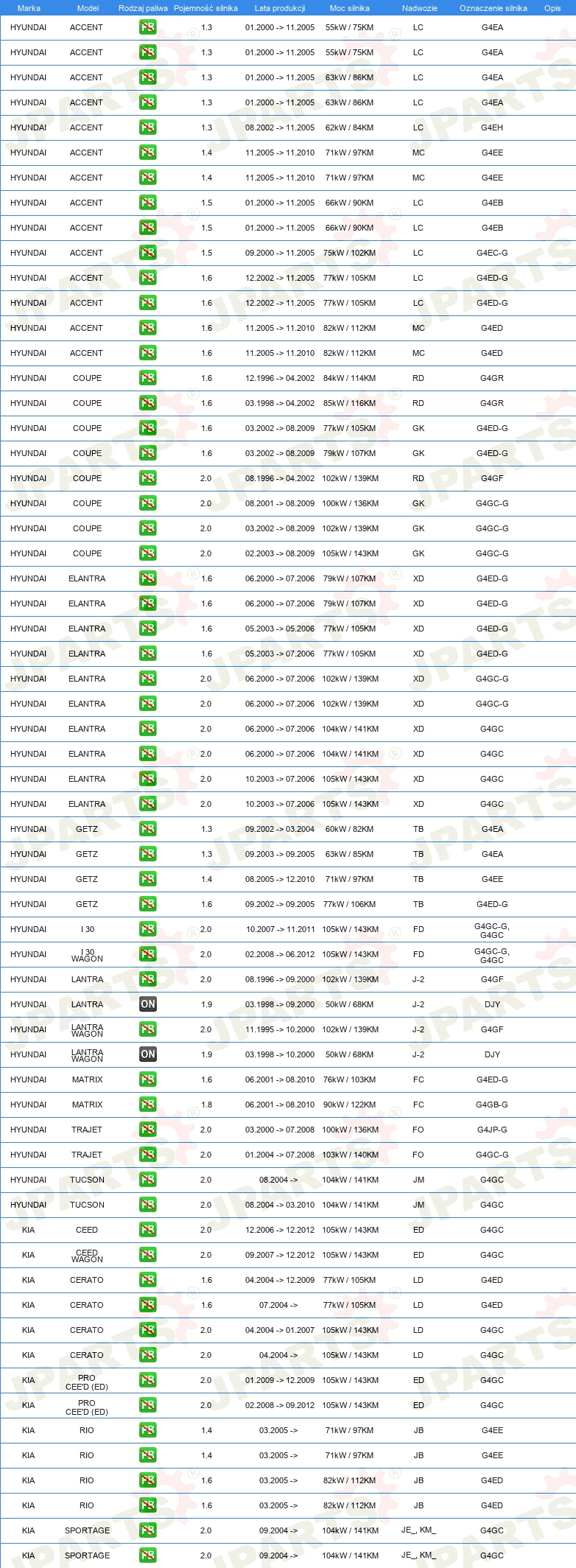The image size is (576, 1568).
Task: Click the Opis column header
Action: [552, 8]
